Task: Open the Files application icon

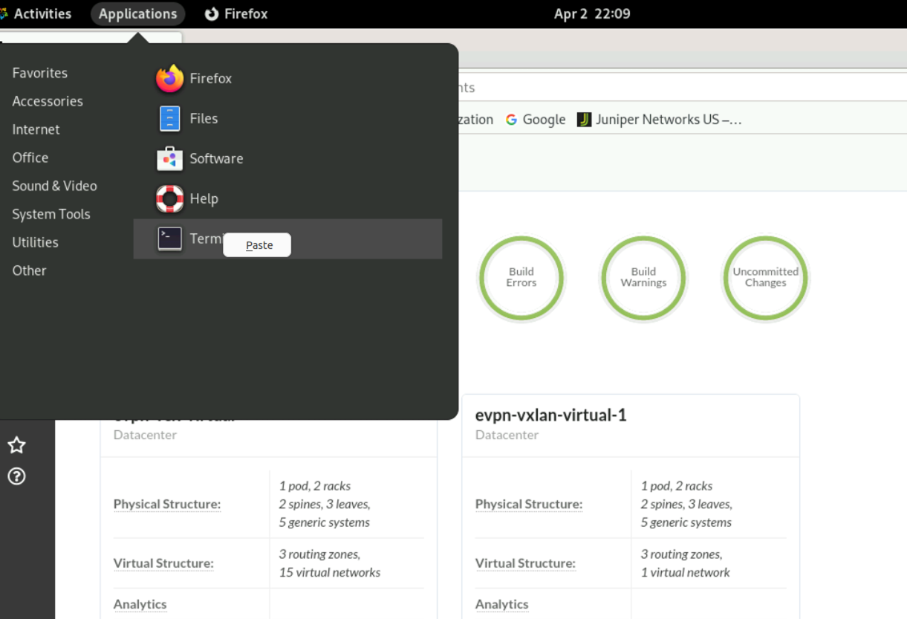Action: 170,119
